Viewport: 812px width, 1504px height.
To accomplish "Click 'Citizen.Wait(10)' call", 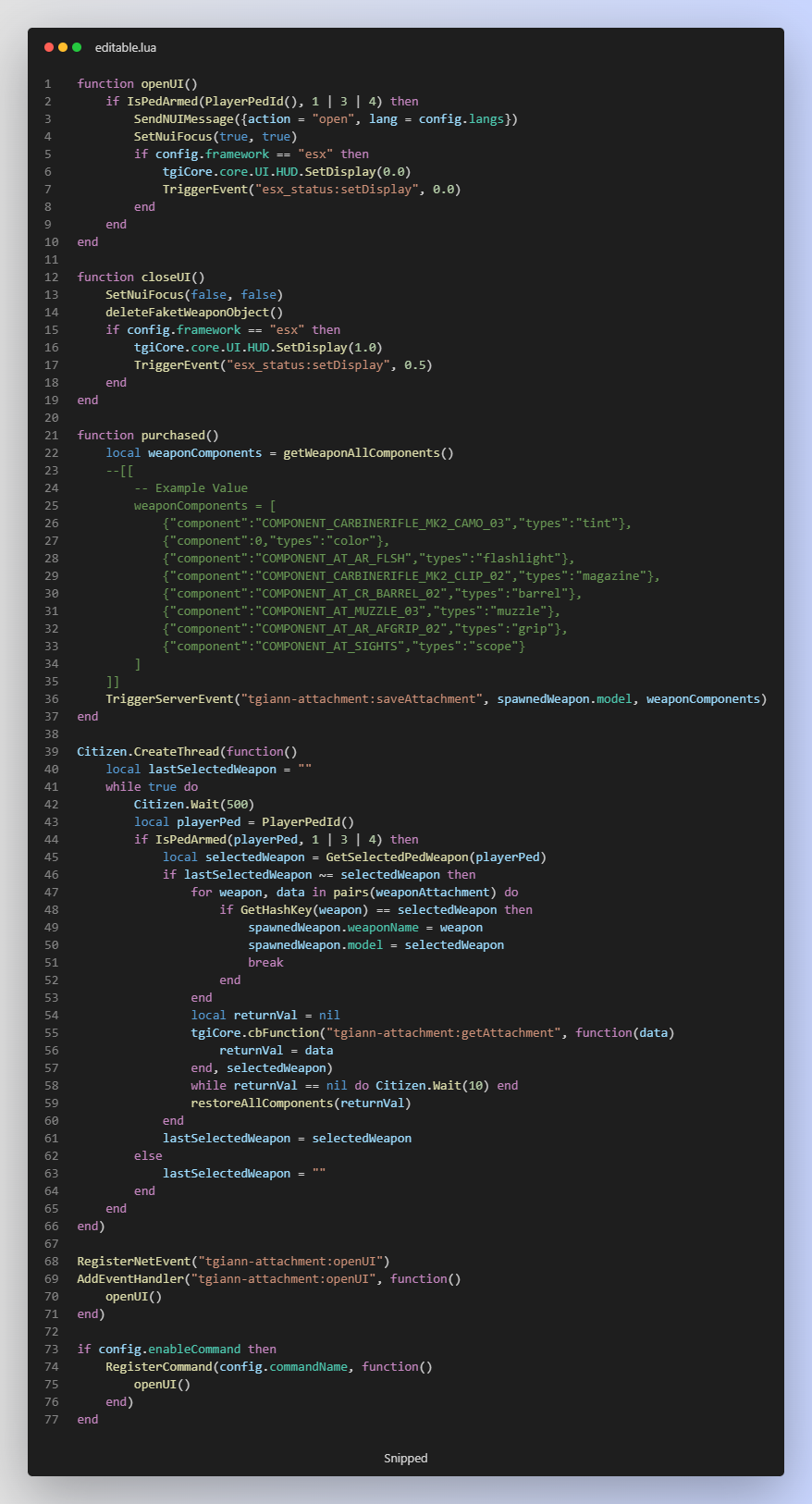I will coord(433,1086).
